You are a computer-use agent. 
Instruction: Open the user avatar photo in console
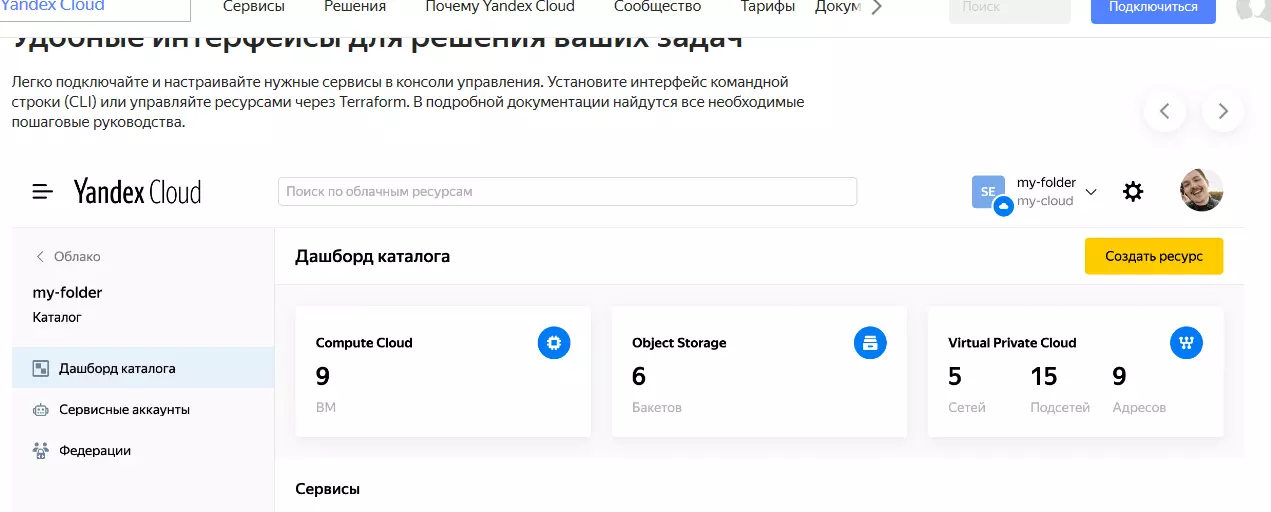(x=1201, y=190)
